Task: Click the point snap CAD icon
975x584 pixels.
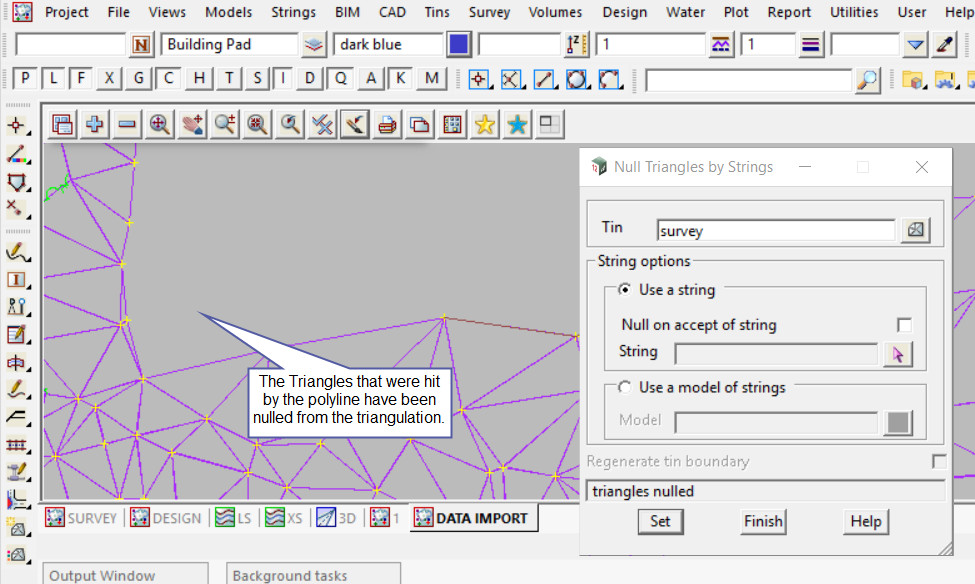Action: click(x=478, y=80)
